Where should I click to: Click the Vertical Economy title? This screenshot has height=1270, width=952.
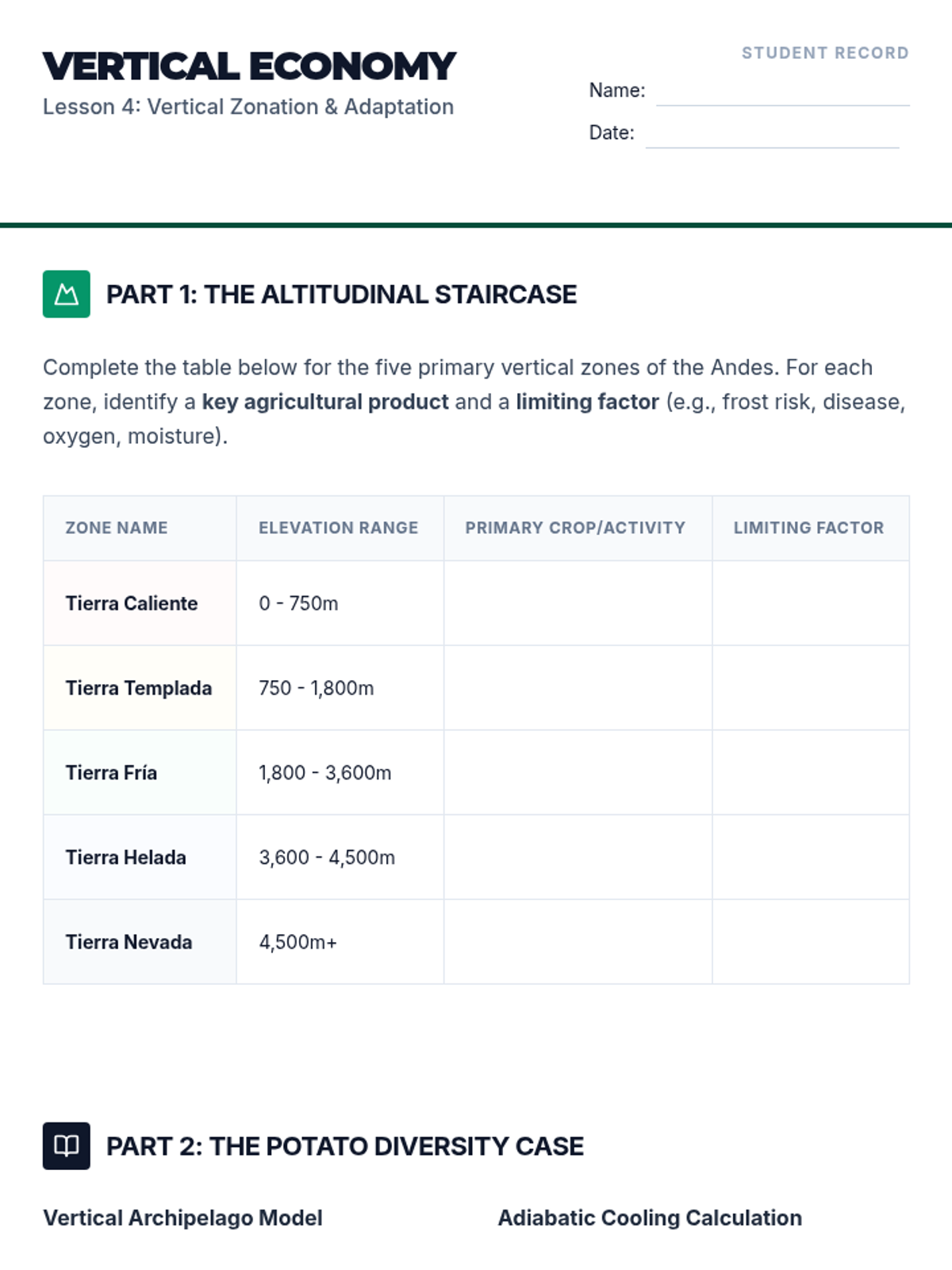249,67
